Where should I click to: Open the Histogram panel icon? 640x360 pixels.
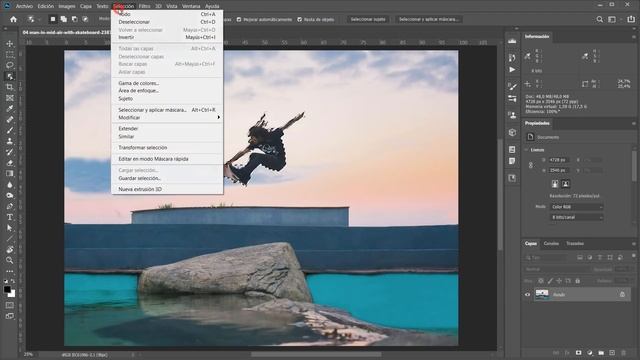(512, 41)
